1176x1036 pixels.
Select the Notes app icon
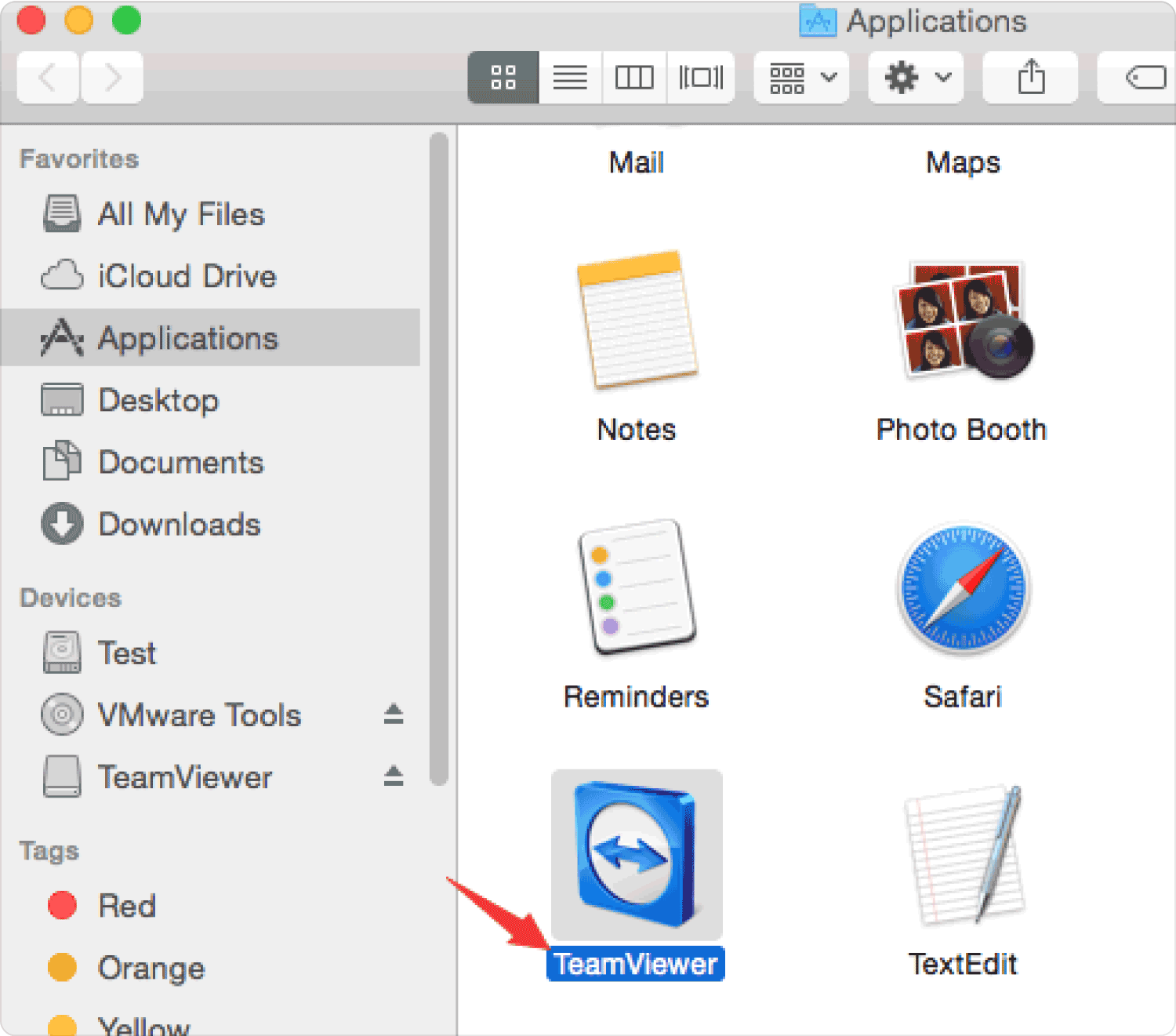pos(637,320)
